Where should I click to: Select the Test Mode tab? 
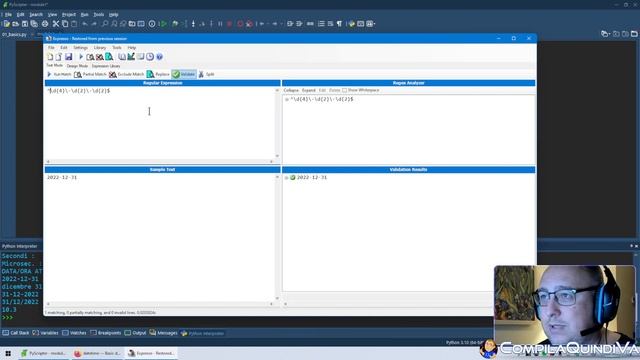click(x=54, y=65)
